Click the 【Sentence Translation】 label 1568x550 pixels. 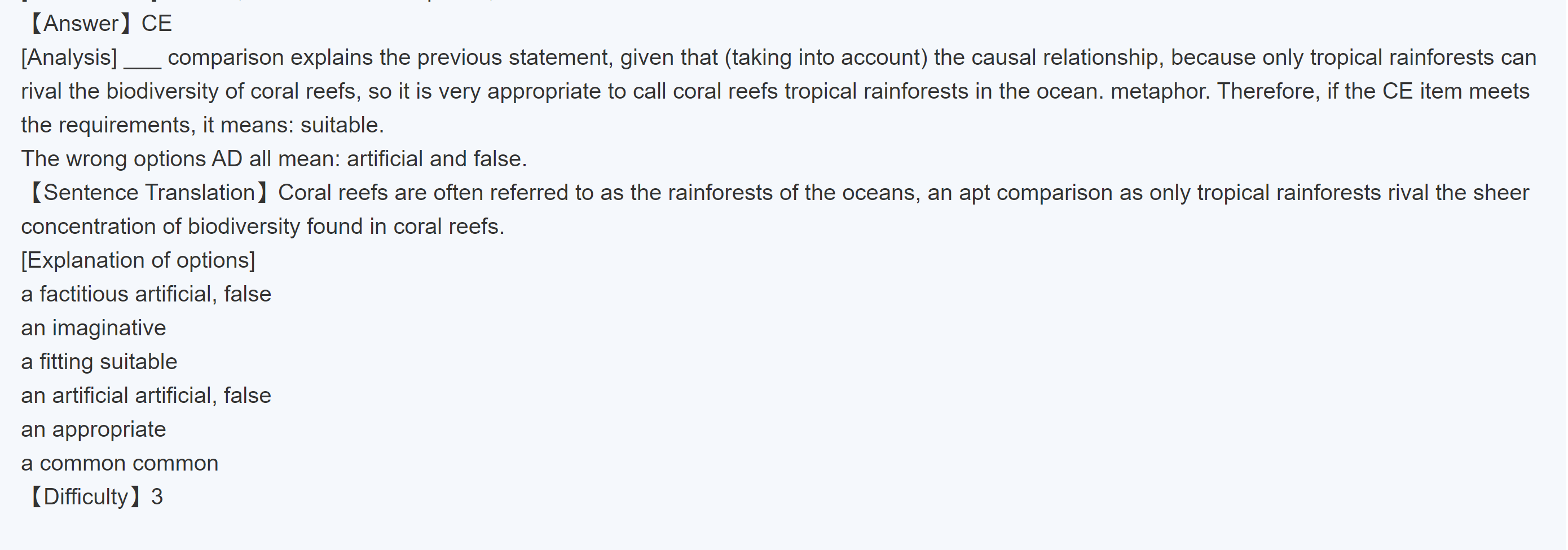tap(148, 193)
